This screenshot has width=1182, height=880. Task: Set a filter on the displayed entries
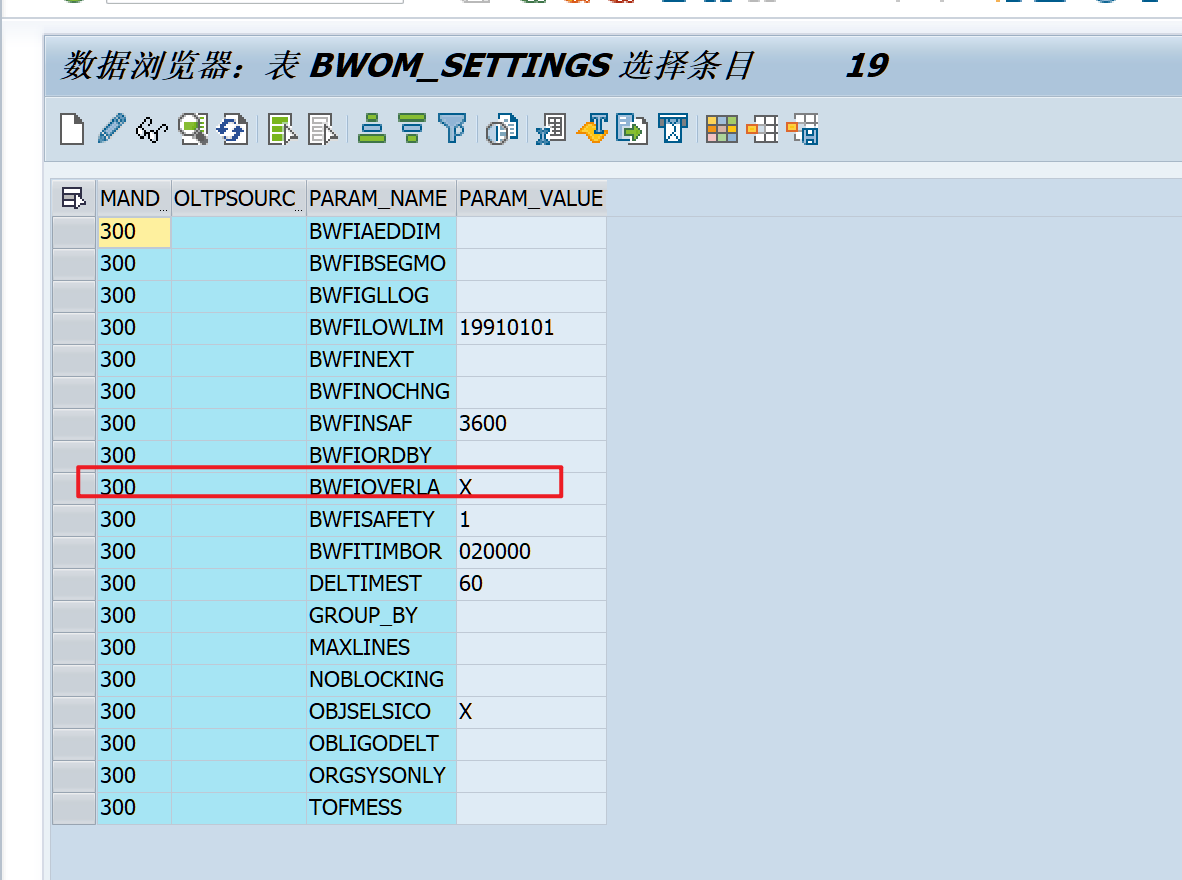coord(453,130)
